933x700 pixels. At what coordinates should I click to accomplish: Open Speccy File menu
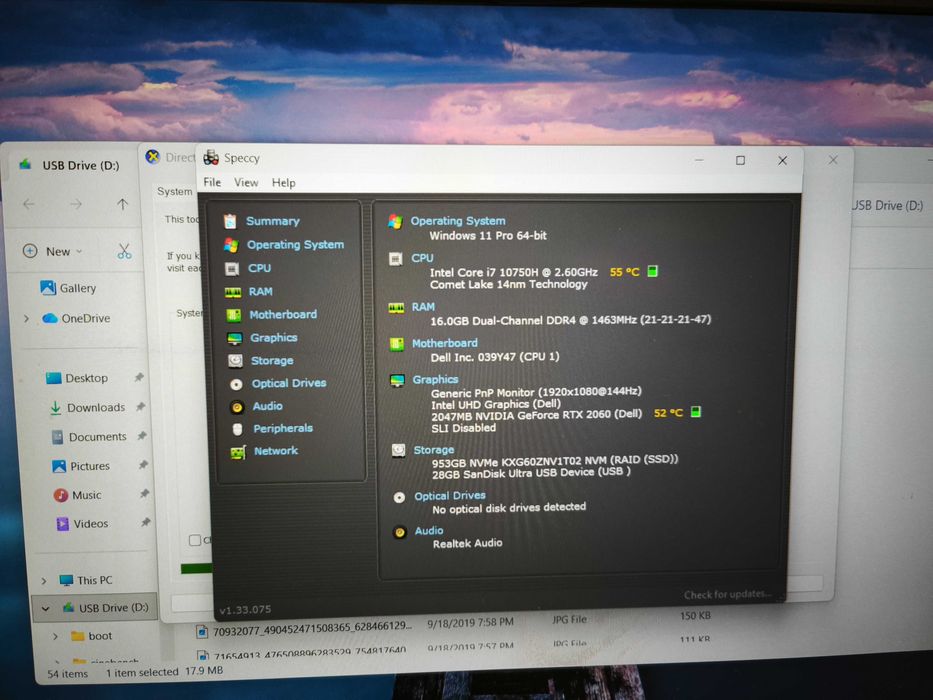coord(212,182)
